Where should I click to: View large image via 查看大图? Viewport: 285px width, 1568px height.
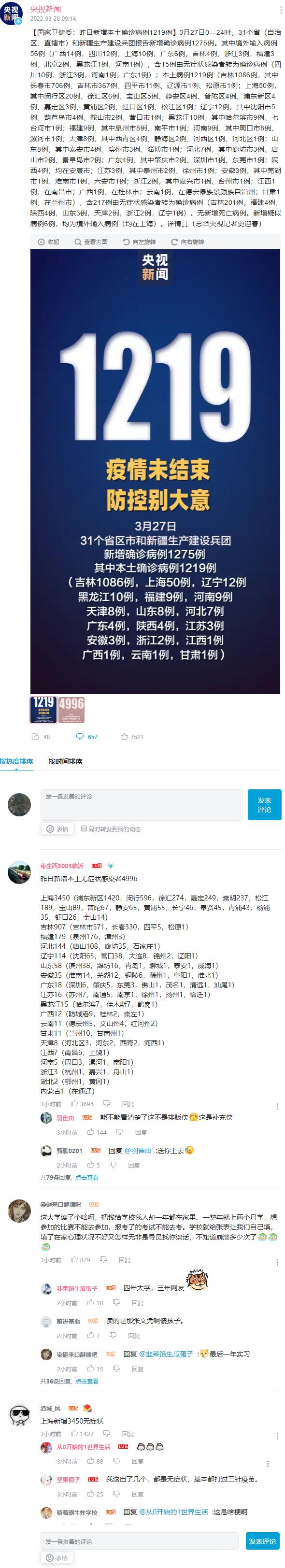click(91, 242)
